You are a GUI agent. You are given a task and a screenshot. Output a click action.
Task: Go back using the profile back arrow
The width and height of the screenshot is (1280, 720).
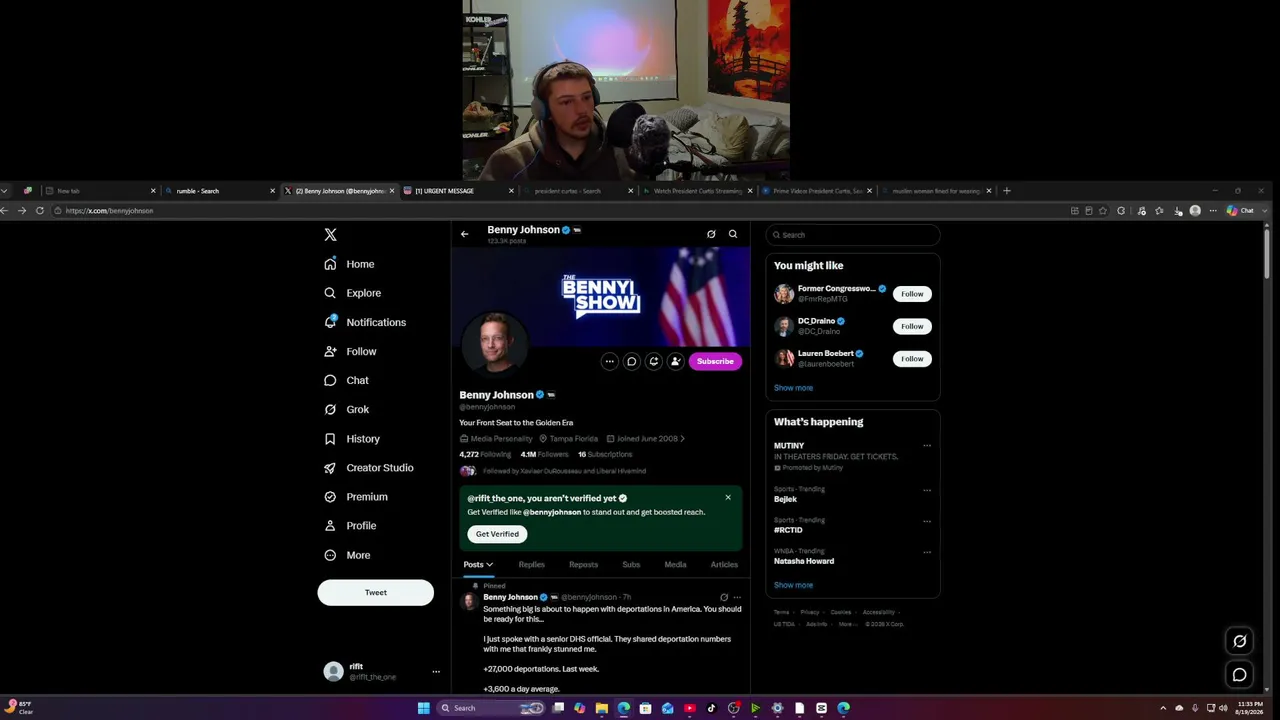click(x=464, y=234)
